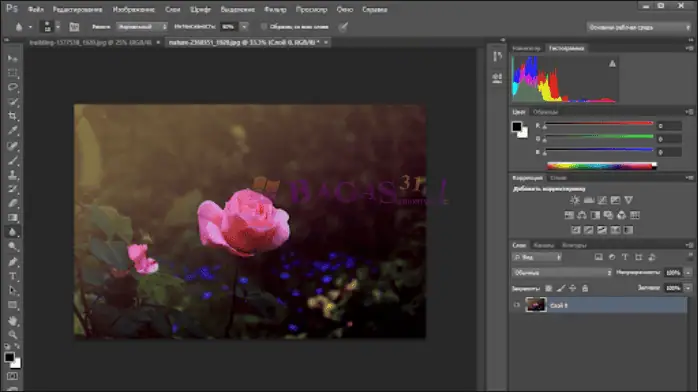
Task: Select the Eyedropper tool
Action: click(12, 131)
